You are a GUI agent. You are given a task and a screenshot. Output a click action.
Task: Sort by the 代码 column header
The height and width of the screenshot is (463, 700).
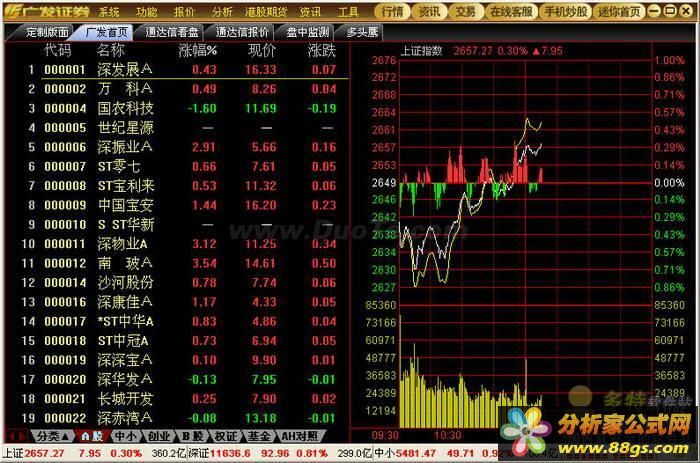point(58,50)
